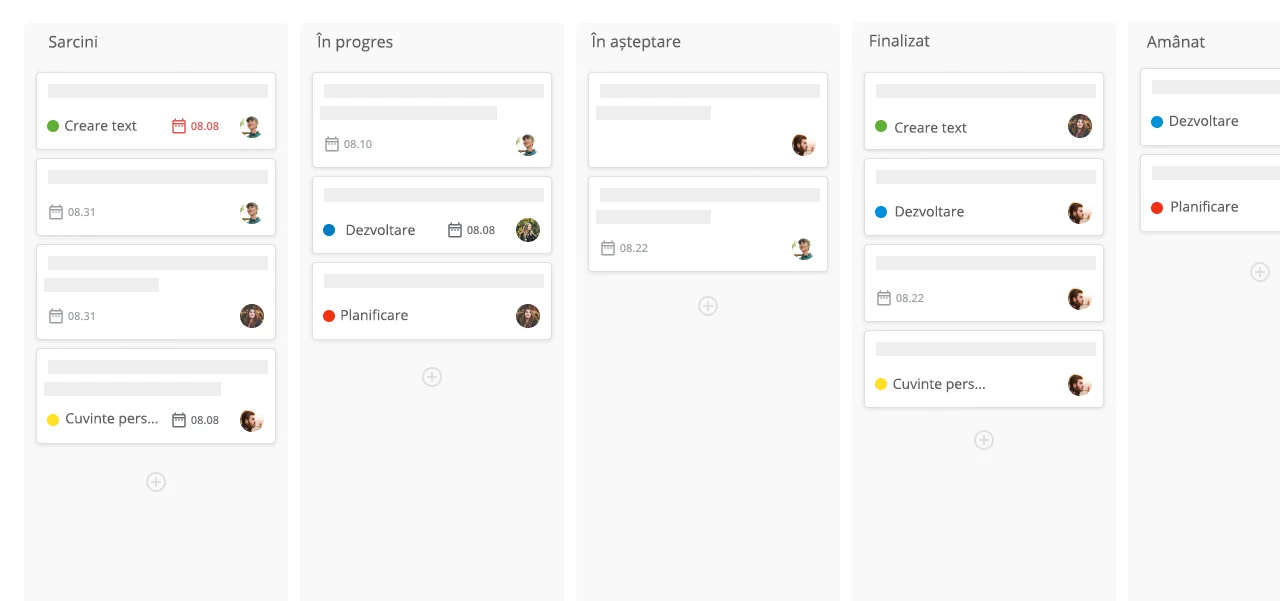This screenshot has height=601, width=1280.
Task: Click the avatar on the Finalizat Creare text card
Action: pos(1080,126)
